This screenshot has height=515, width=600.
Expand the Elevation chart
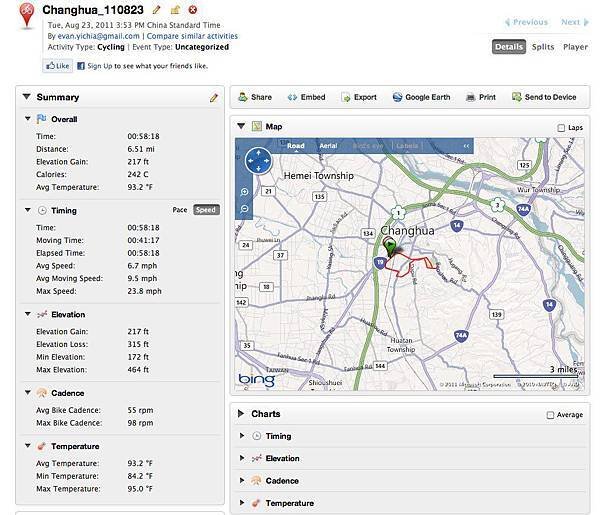point(242,458)
